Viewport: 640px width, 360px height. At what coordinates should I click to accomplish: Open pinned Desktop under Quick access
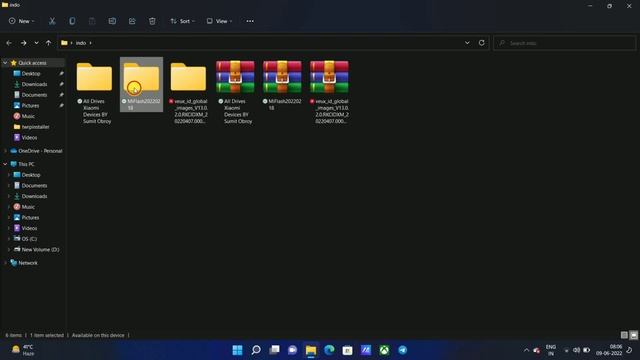(x=31, y=73)
